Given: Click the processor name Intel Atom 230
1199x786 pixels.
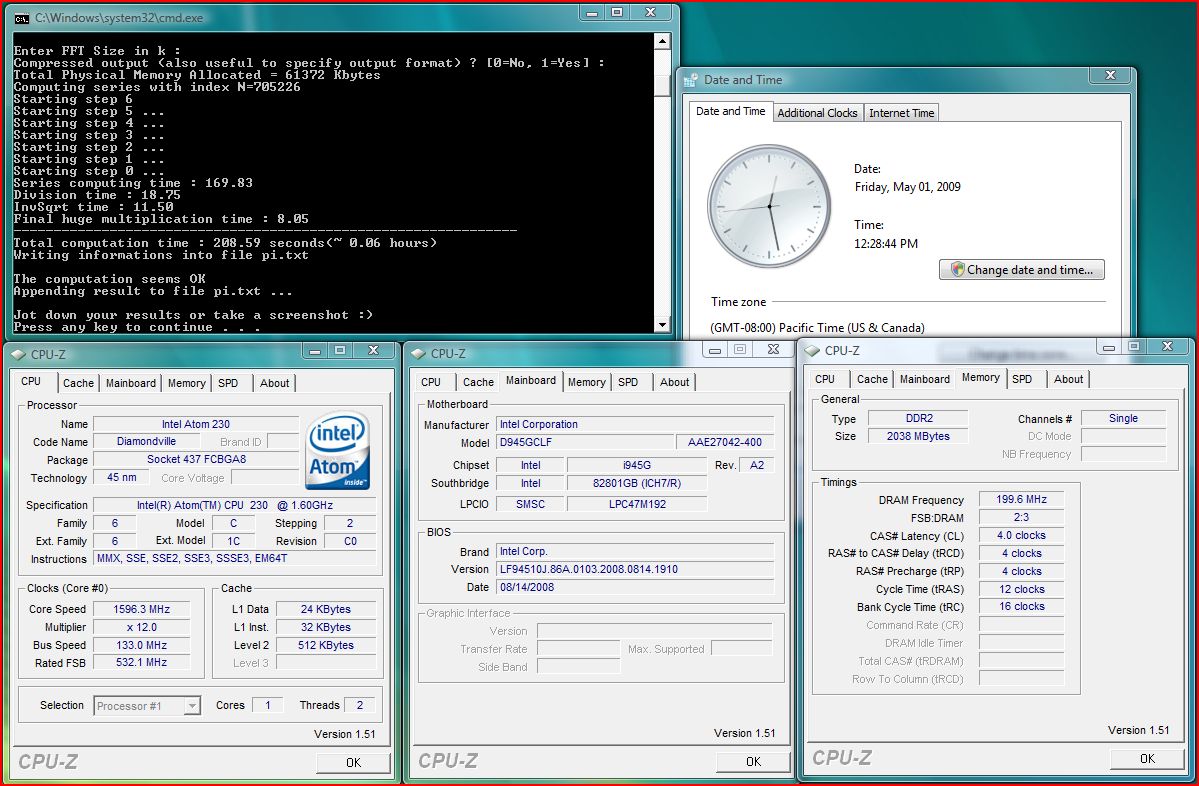Looking at the screenshot, I should pos(196,424).
